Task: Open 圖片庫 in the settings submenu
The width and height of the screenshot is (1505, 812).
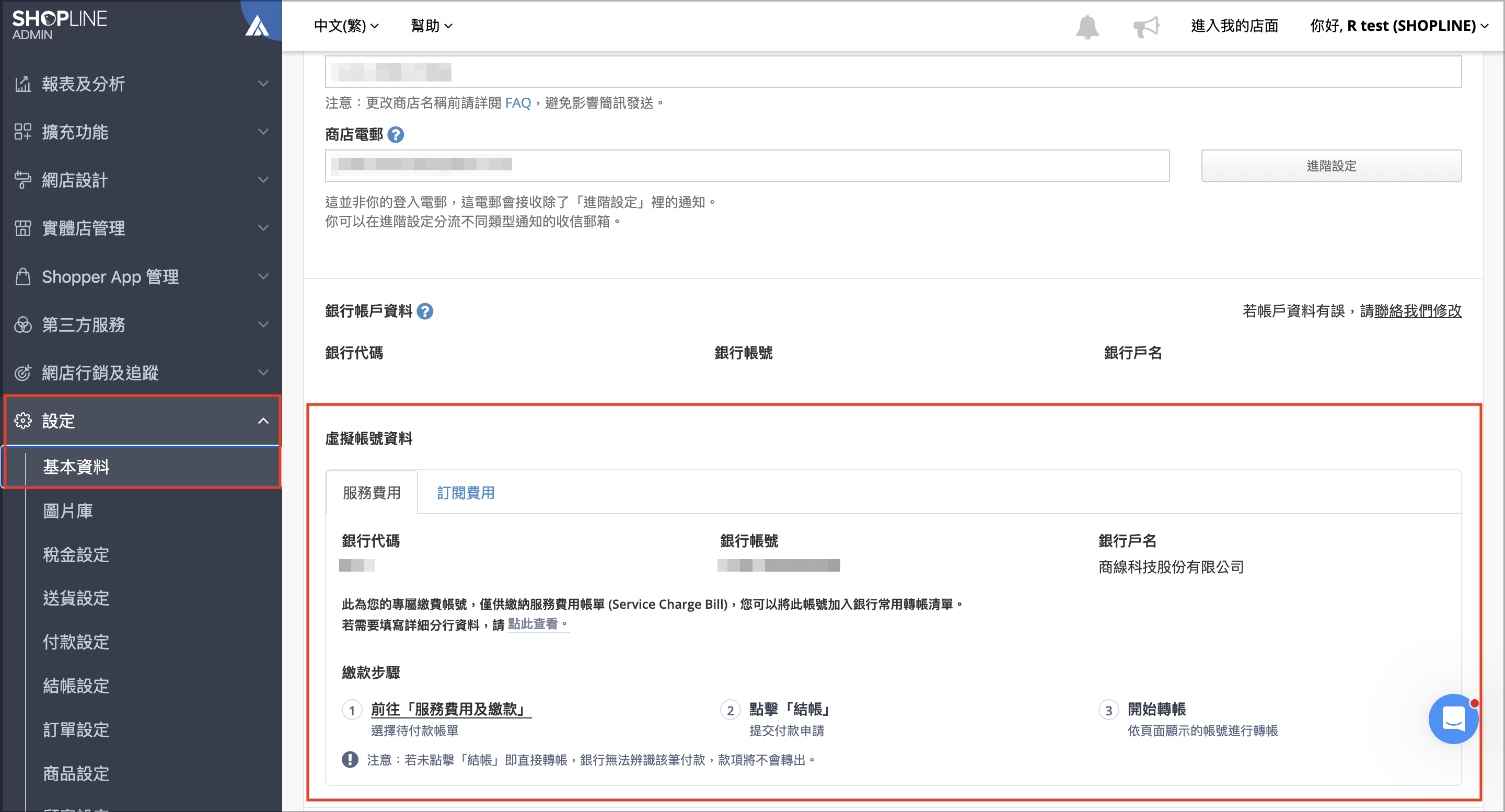Action: tap(68, 511)
